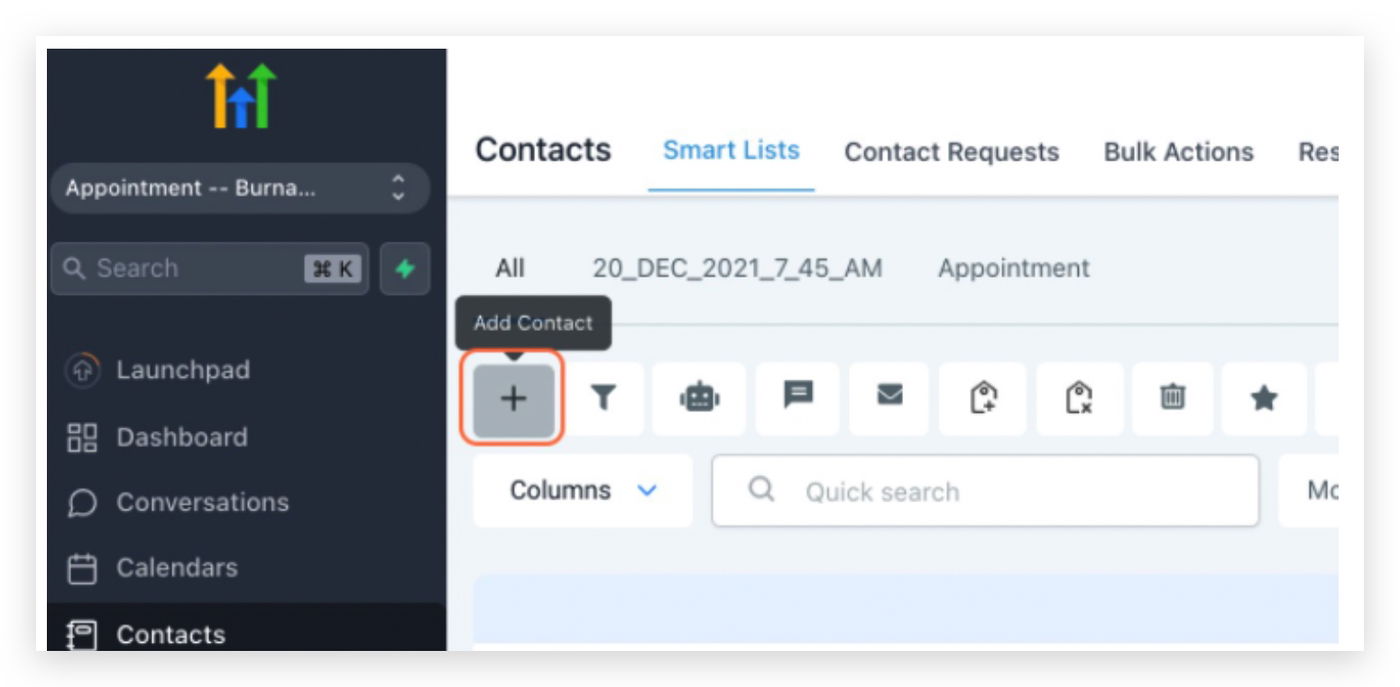Screen dimensions: 1400x687
Task: Go to the Bulk Actions tab
Action: tap(1178, 152)
